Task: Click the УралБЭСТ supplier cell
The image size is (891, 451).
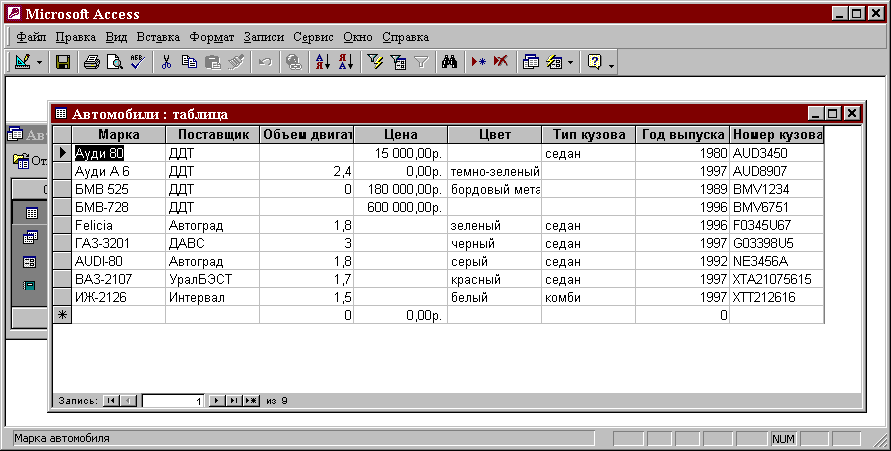Action: [x=213, y=279]
